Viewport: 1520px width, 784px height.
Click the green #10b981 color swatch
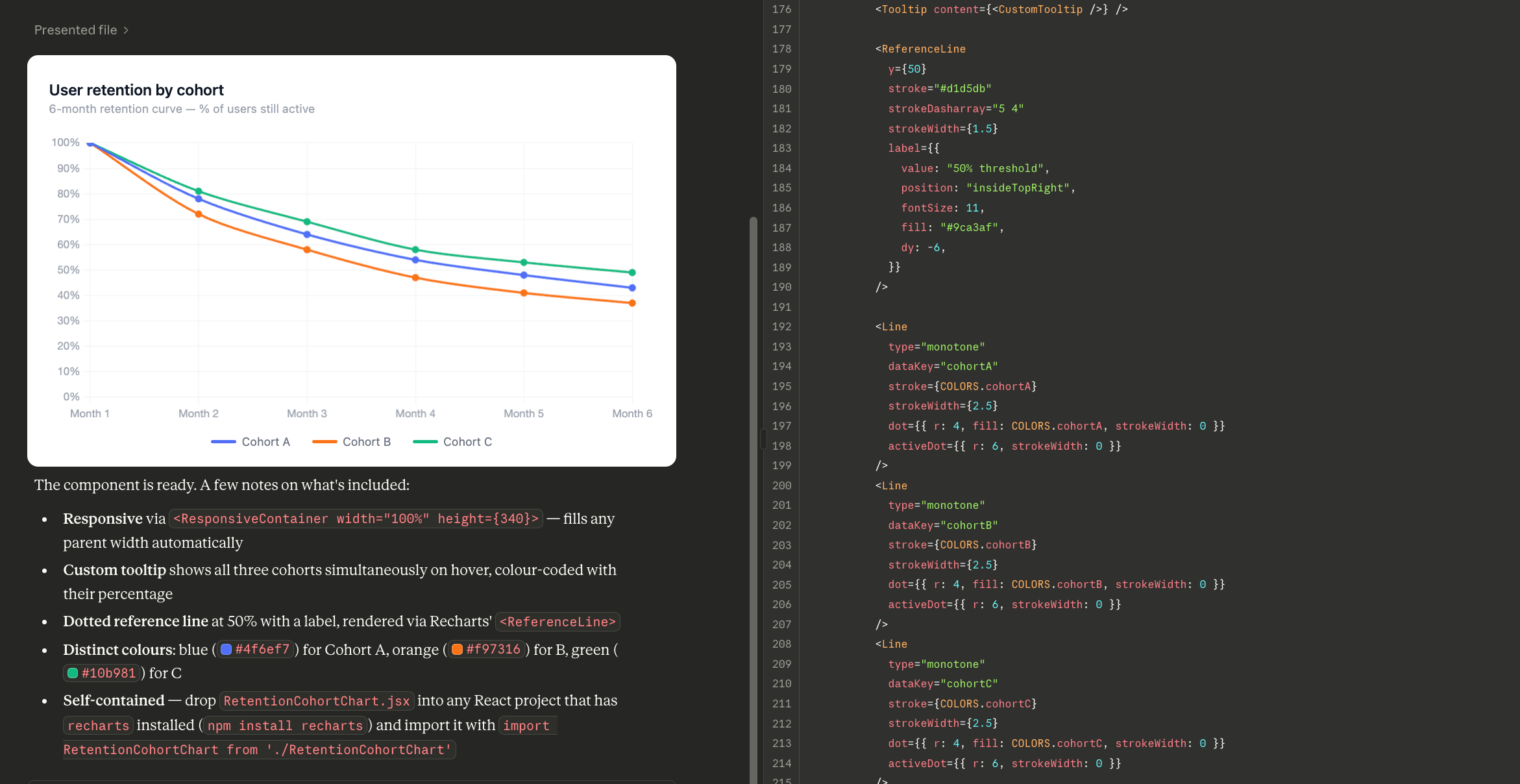coord(72,673)
